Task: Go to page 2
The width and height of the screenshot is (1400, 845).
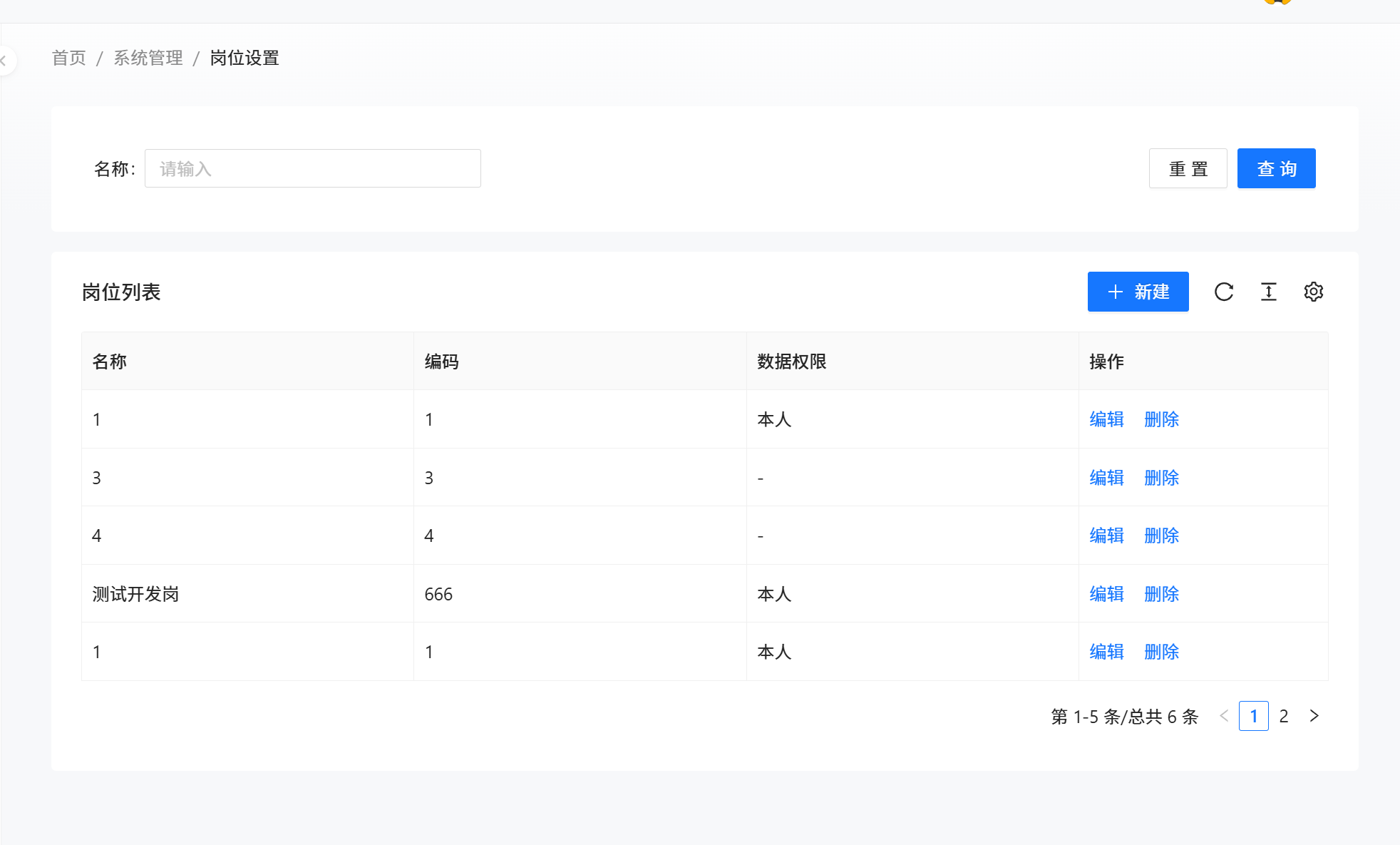Action: point(1284,716)
